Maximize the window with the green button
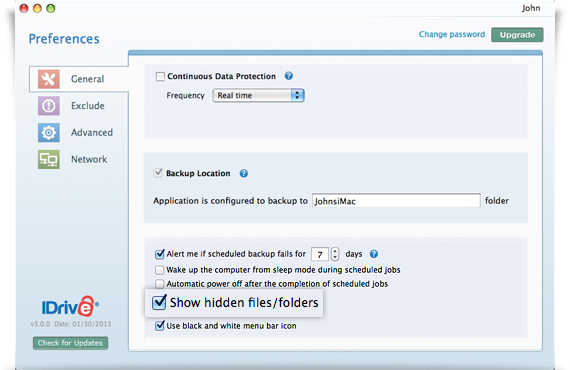Image resolution: width=570 pixels, height=370 pixels. click(51, 8)
